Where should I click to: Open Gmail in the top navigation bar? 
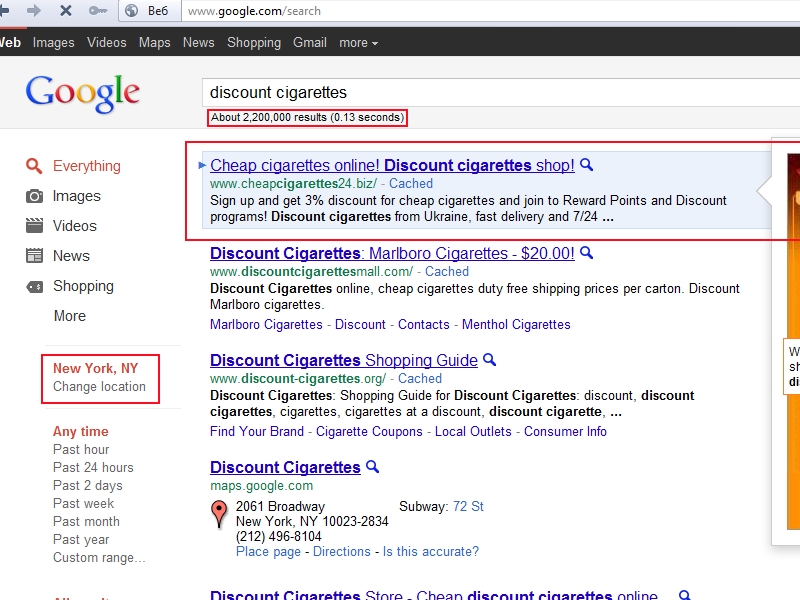click(x=310, y=42)
